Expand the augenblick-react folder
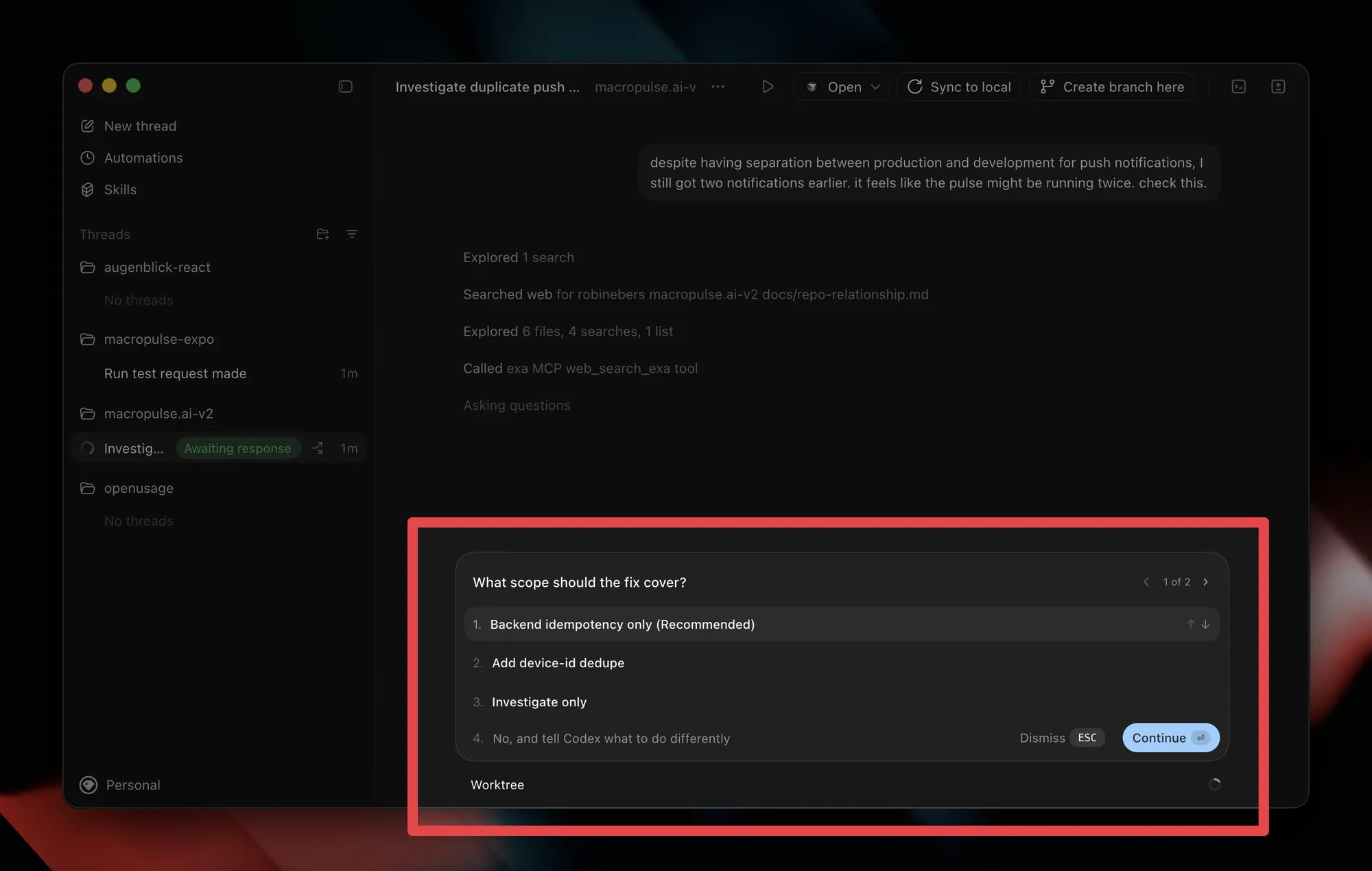This screenshot has width=1372, height=871. (157, 267)
